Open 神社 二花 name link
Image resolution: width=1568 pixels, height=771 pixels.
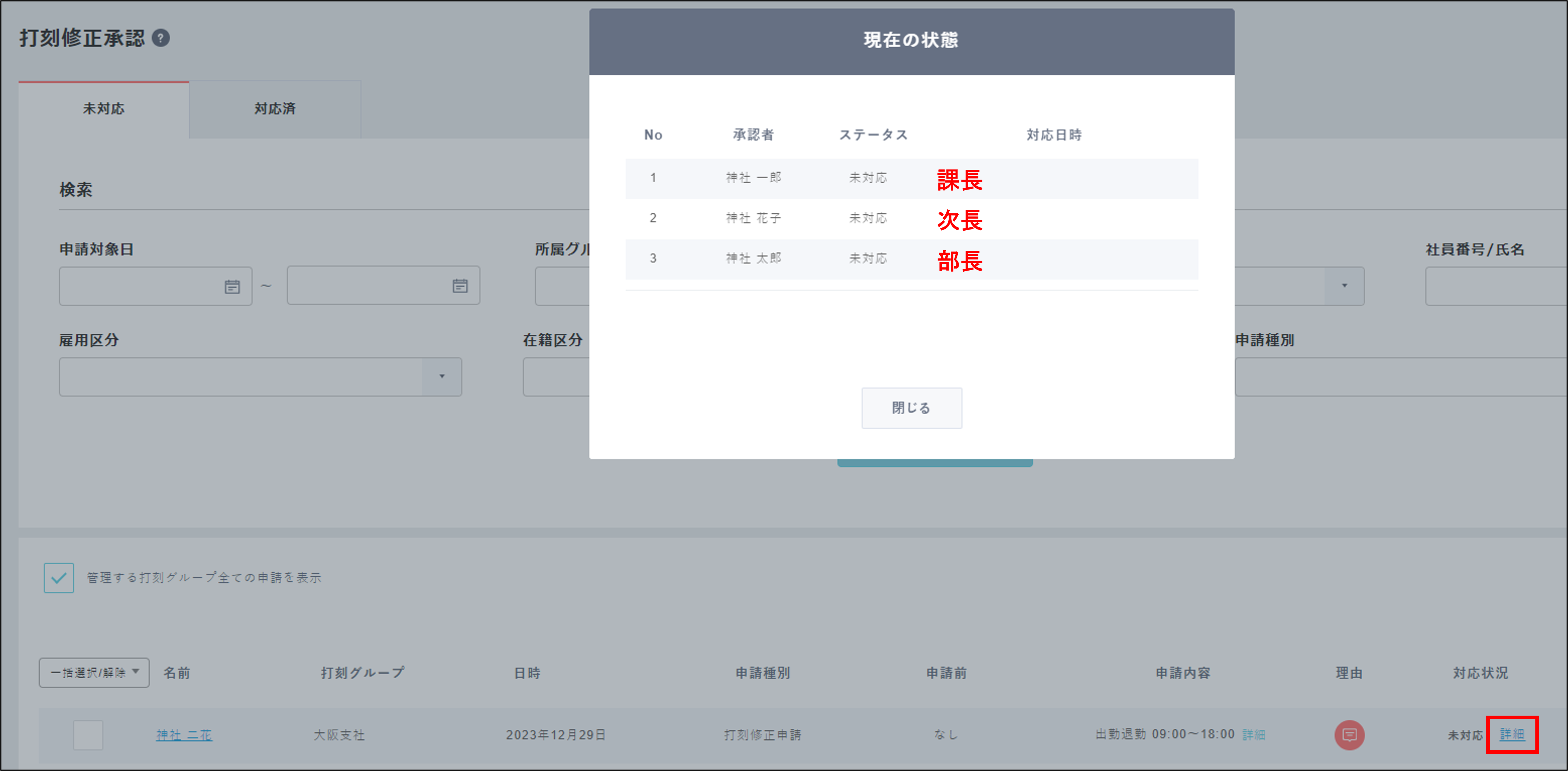point(184,735)
